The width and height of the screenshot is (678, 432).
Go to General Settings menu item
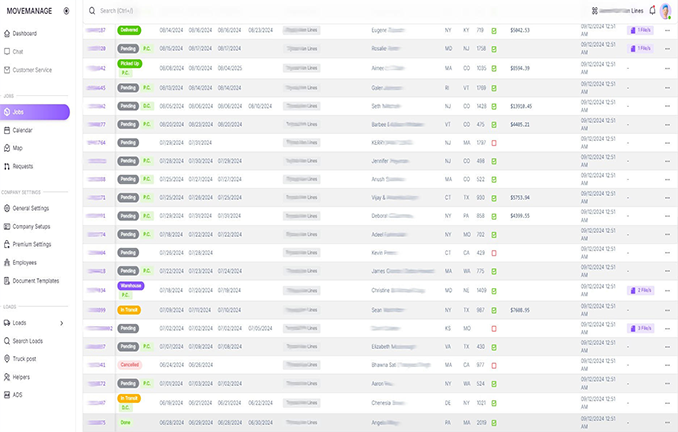pos(31,208)
